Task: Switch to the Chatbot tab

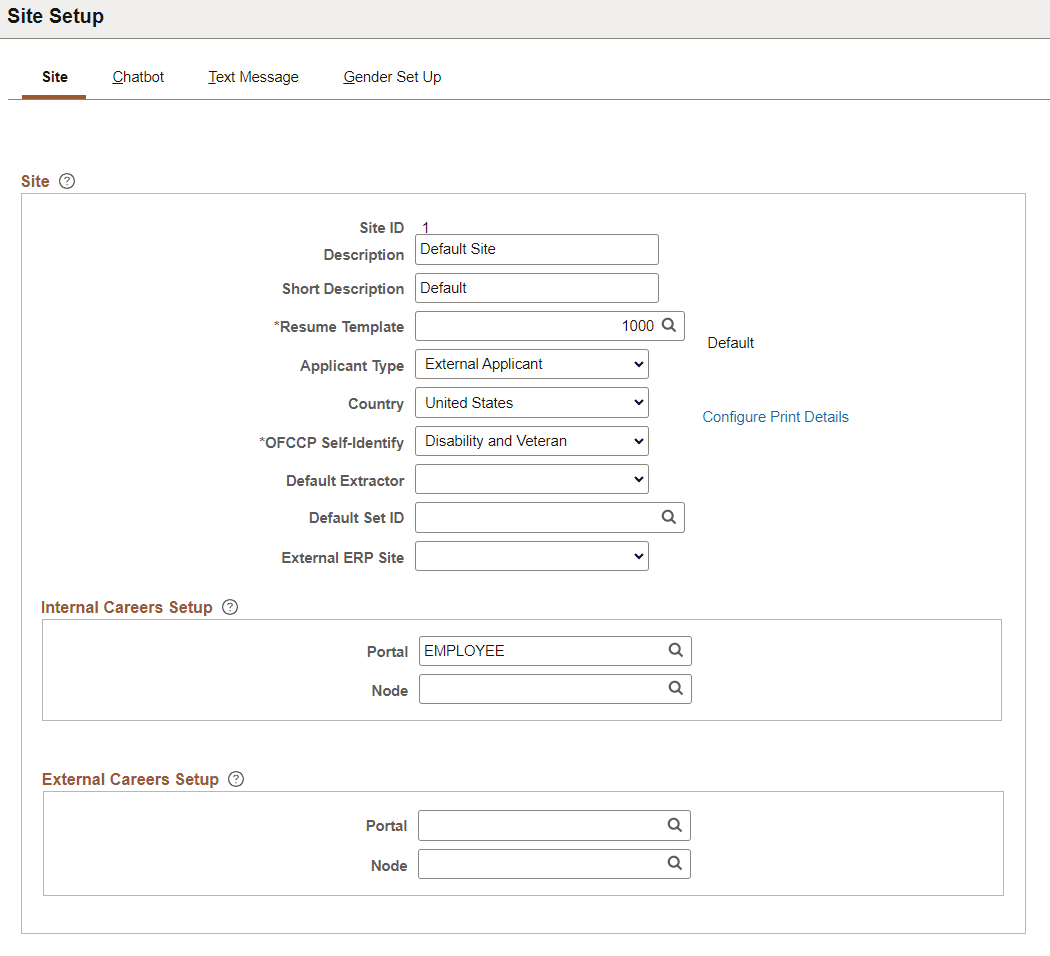Action: (x=137, y=76)
